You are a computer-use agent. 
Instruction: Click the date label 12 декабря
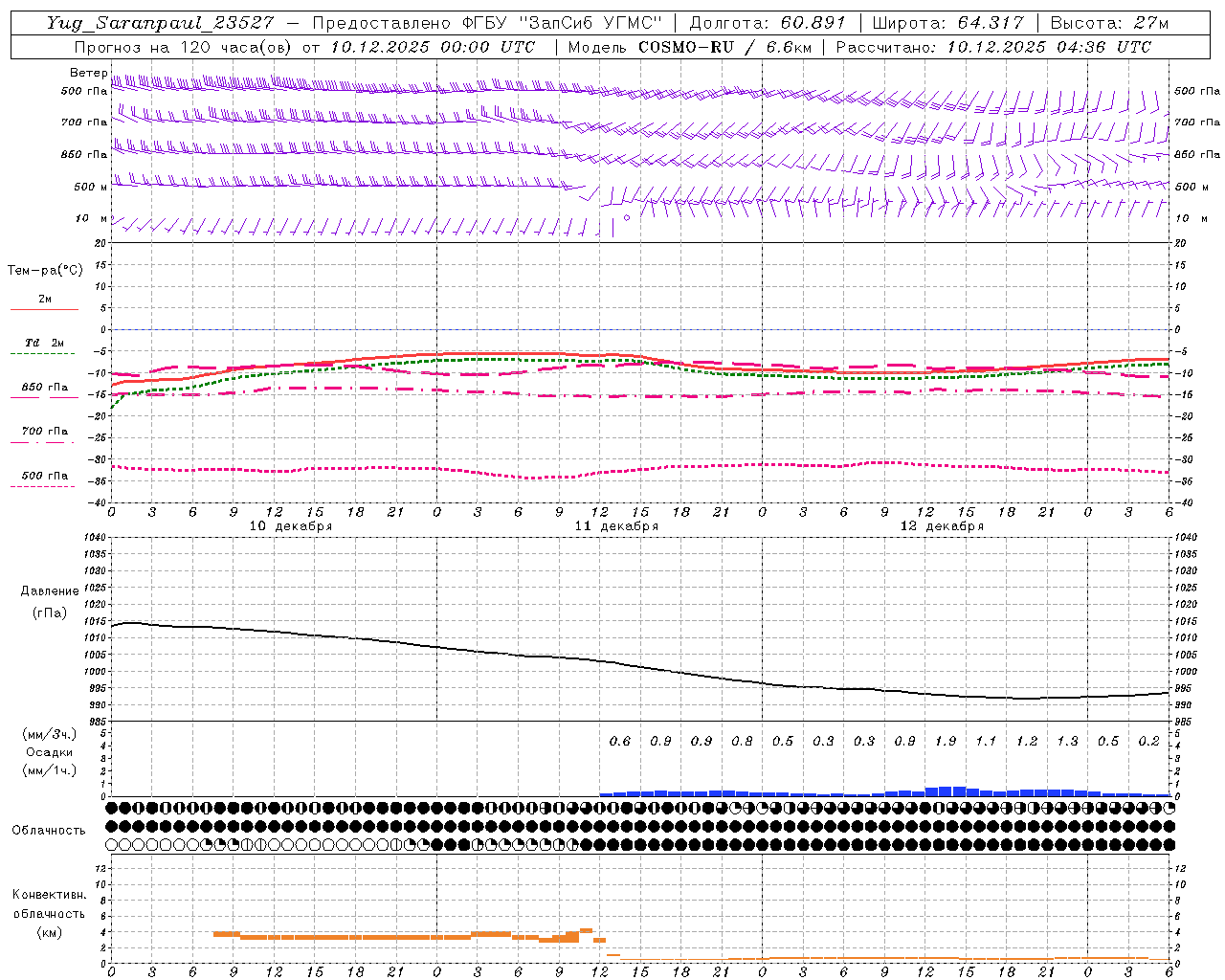[942, 526]
